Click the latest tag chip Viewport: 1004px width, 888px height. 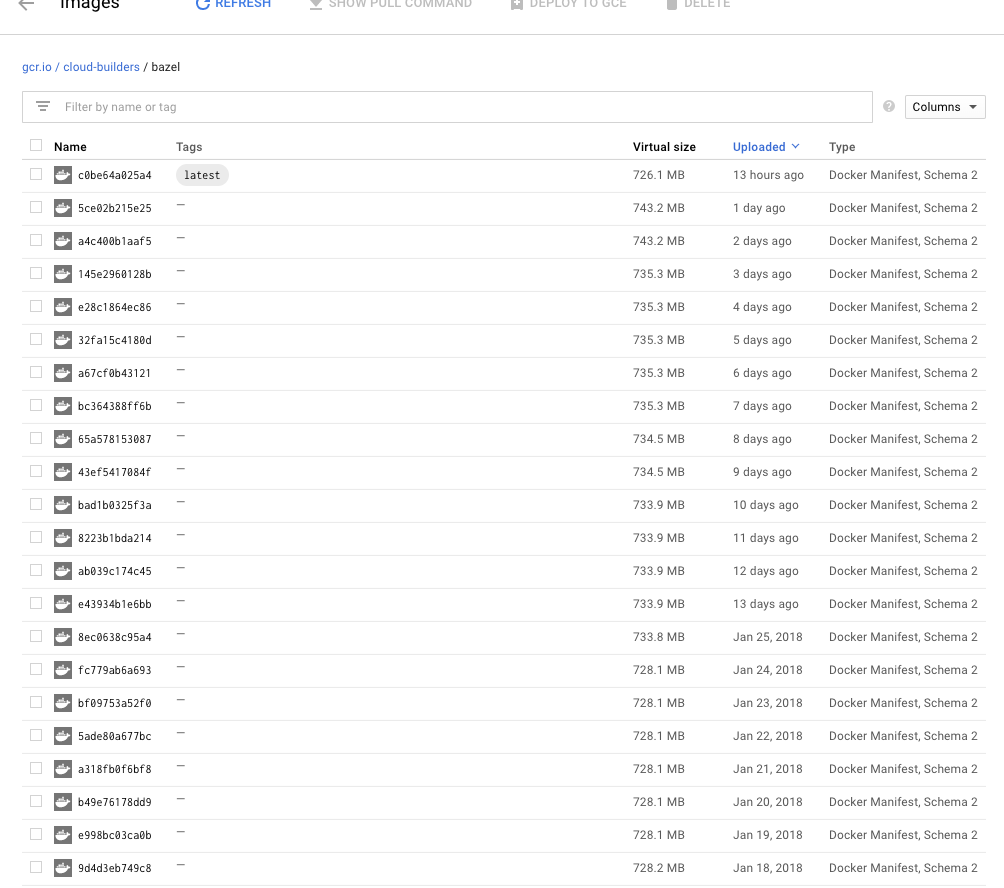[202, 175]
